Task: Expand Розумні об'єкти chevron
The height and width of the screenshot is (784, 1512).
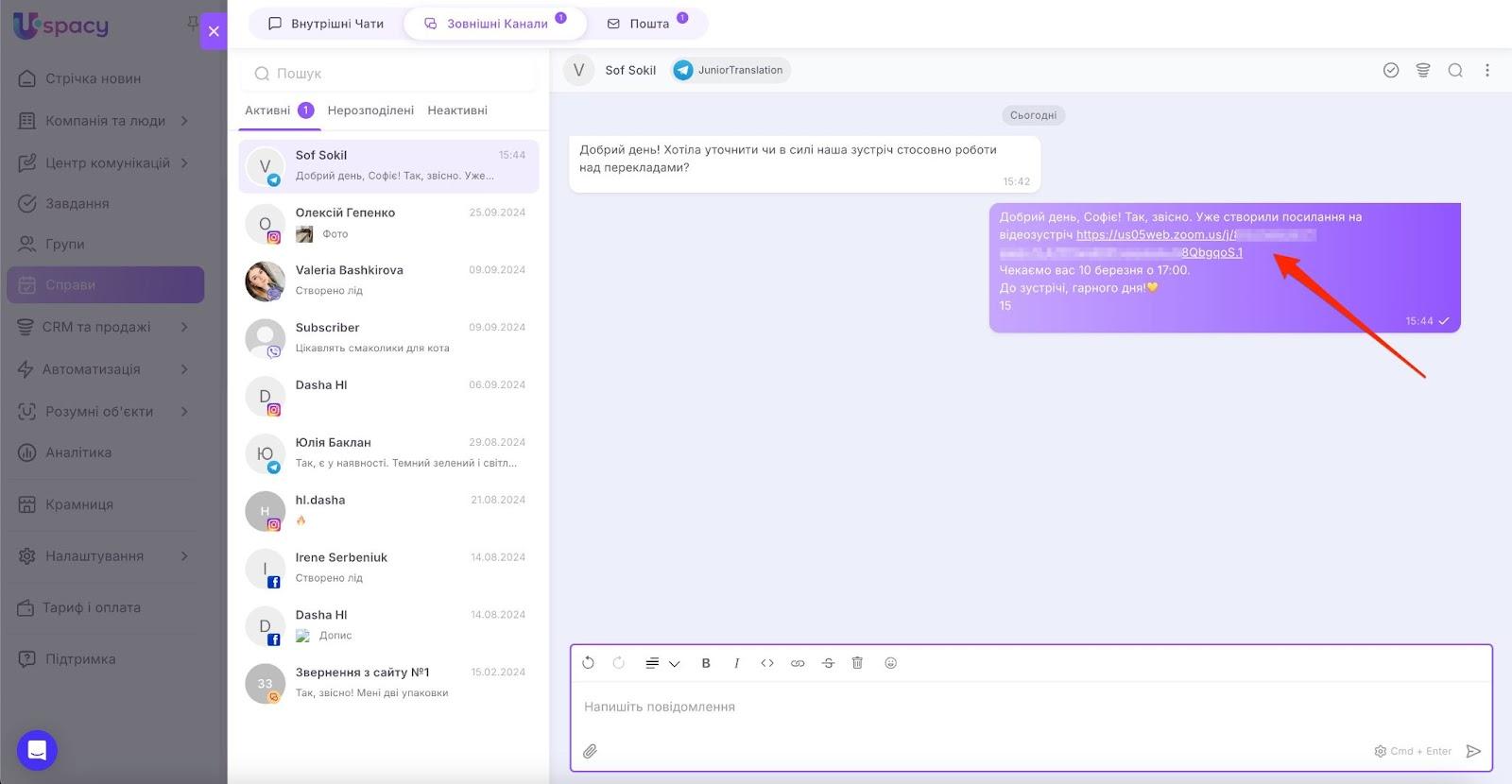Action: (x=184, y=411)
